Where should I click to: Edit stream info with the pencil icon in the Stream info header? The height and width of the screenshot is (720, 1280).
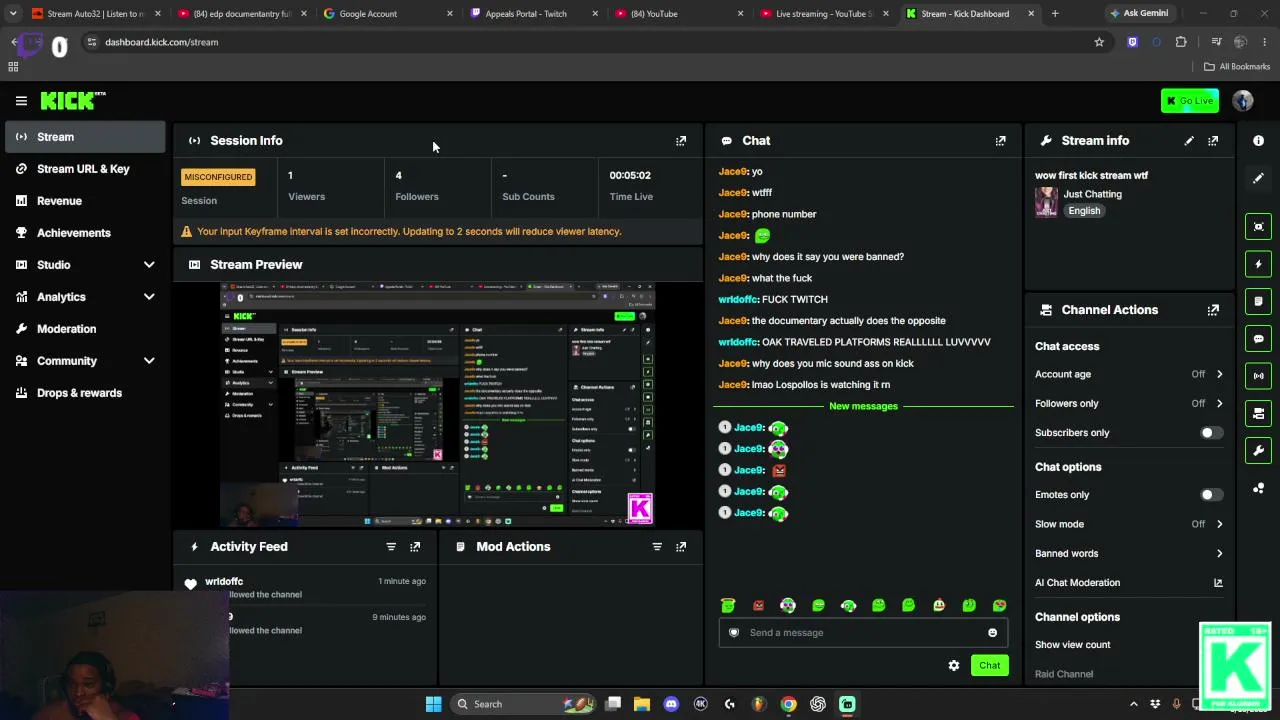(1189, 141)
